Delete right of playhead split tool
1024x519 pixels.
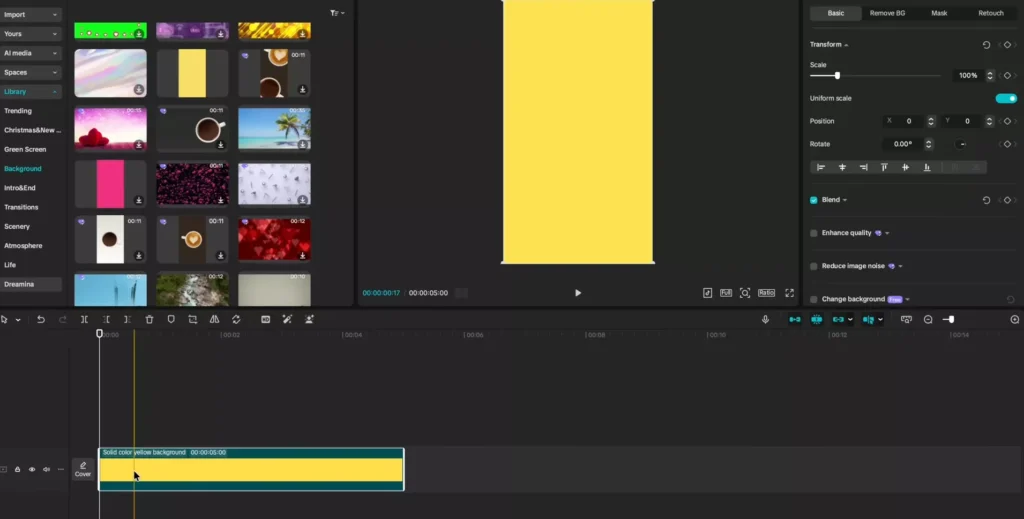tap(127, 319)
